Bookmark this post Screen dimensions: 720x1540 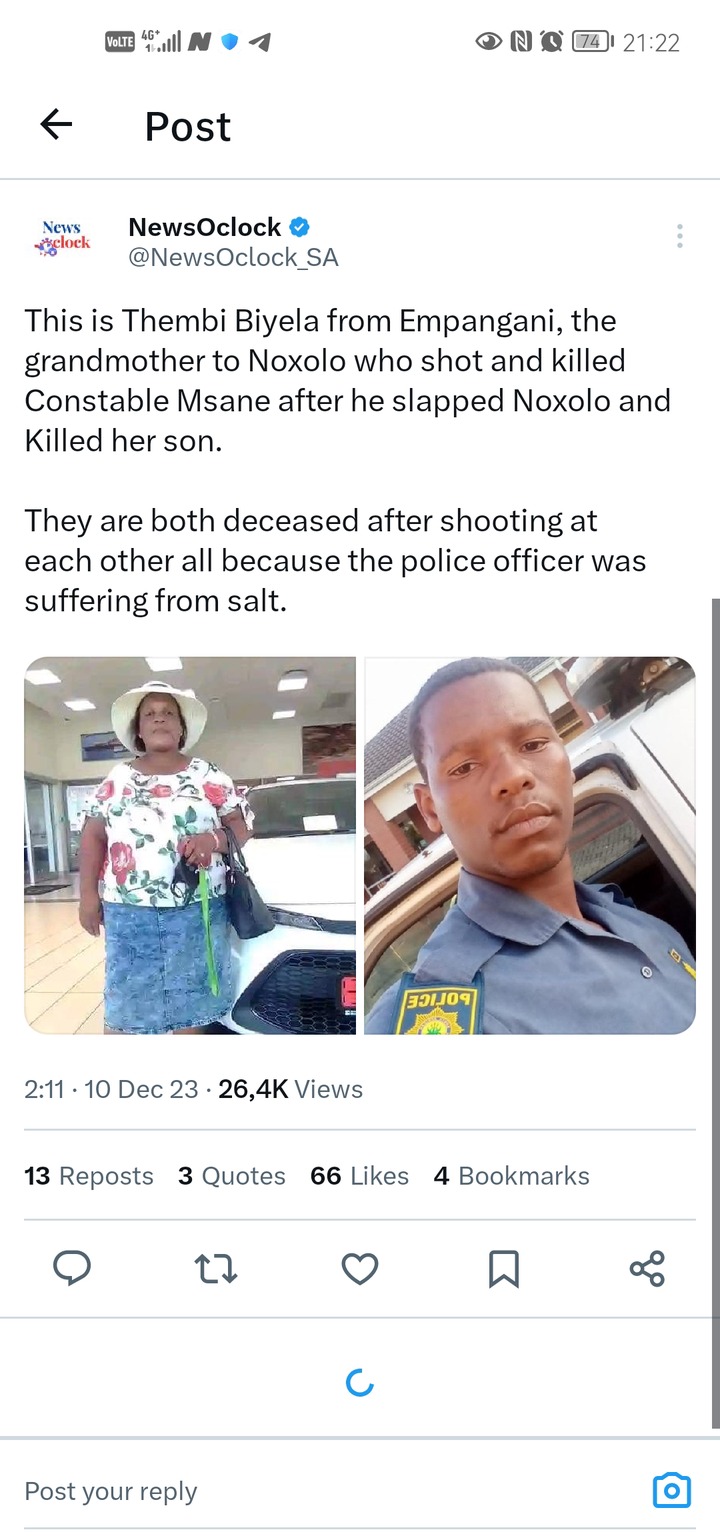(x=503, y=1269)
